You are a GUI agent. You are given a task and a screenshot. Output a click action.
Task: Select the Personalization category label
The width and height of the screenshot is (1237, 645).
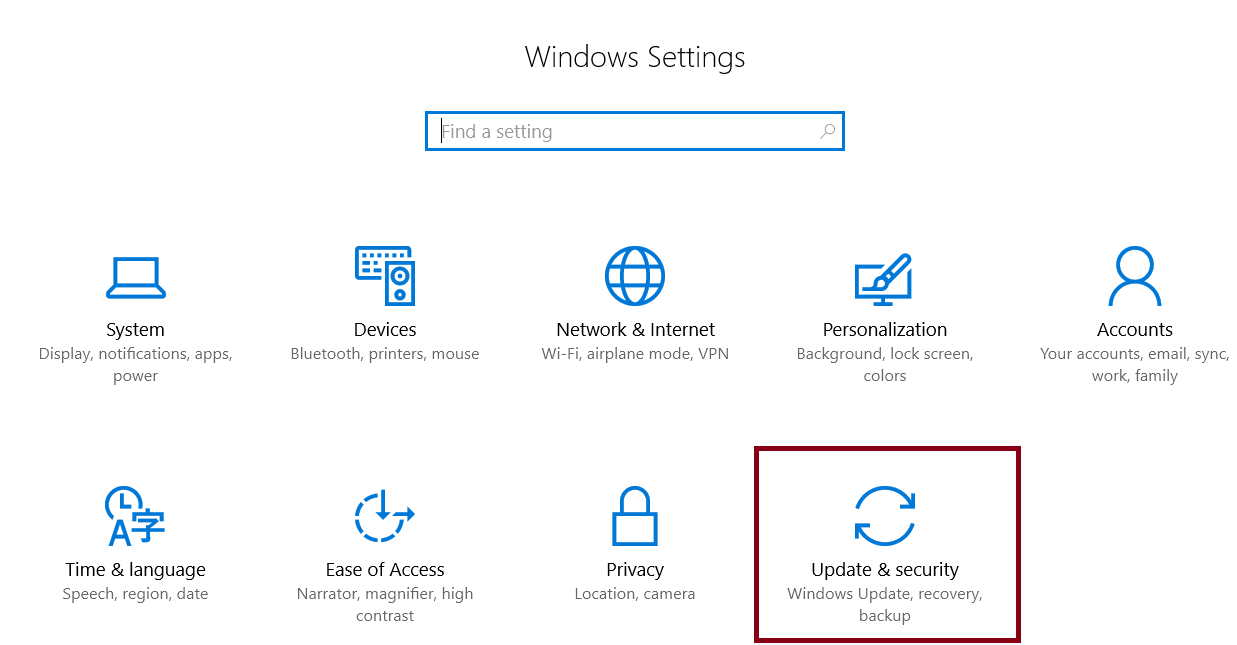point(885,330)
